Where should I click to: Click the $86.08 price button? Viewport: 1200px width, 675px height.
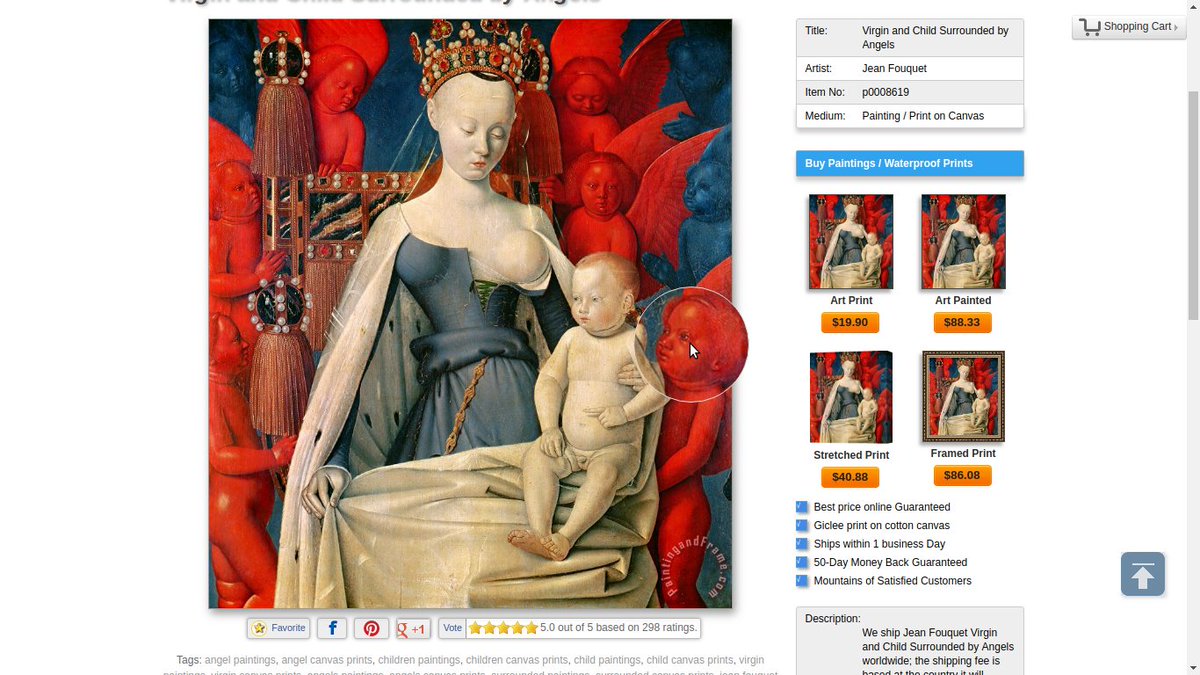pyautogui.click(x=962, y=475)
